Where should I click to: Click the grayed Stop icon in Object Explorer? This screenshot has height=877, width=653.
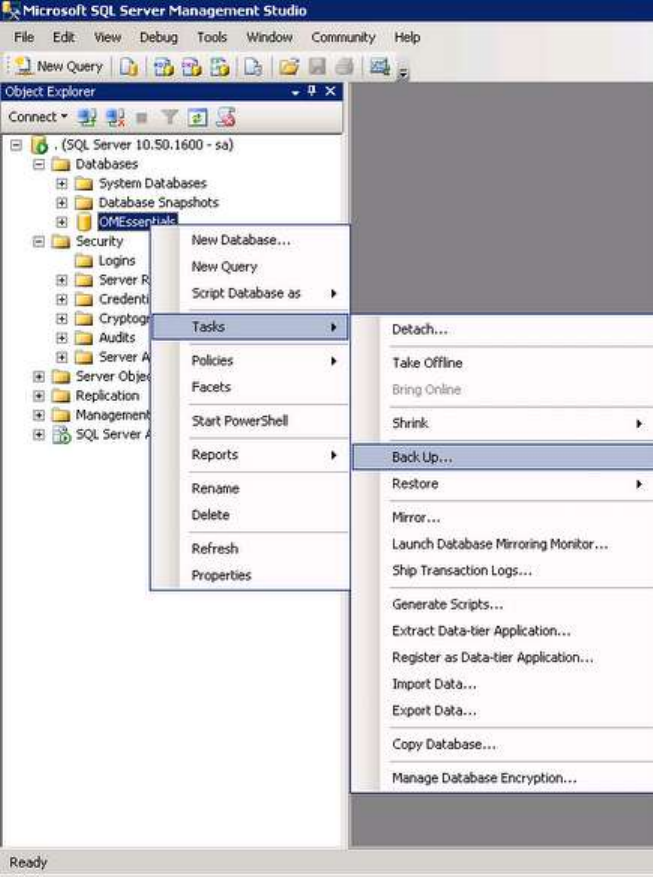142,117
